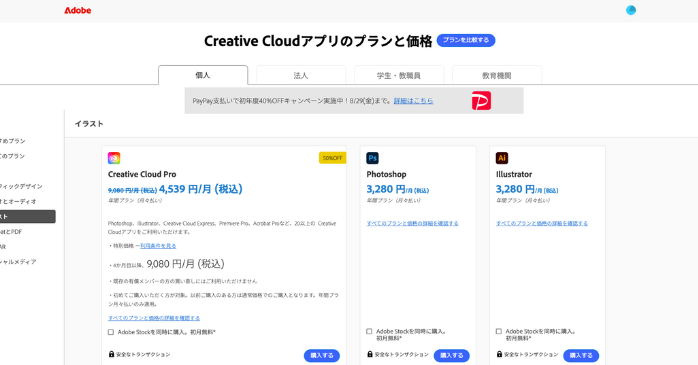Viewport: 698px width, 365px height.
Task: Select sidebar item ending in batとPDF
Action: coord(11,232)
